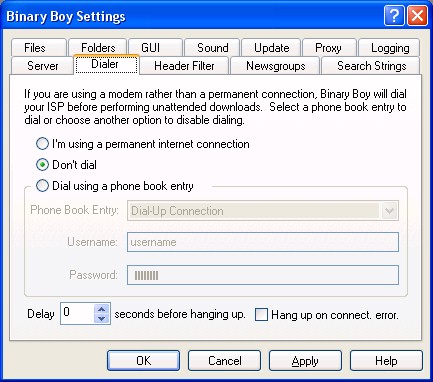The image size is (433, 382).
Task: Select the Update tab
Action: coord(271,48)
